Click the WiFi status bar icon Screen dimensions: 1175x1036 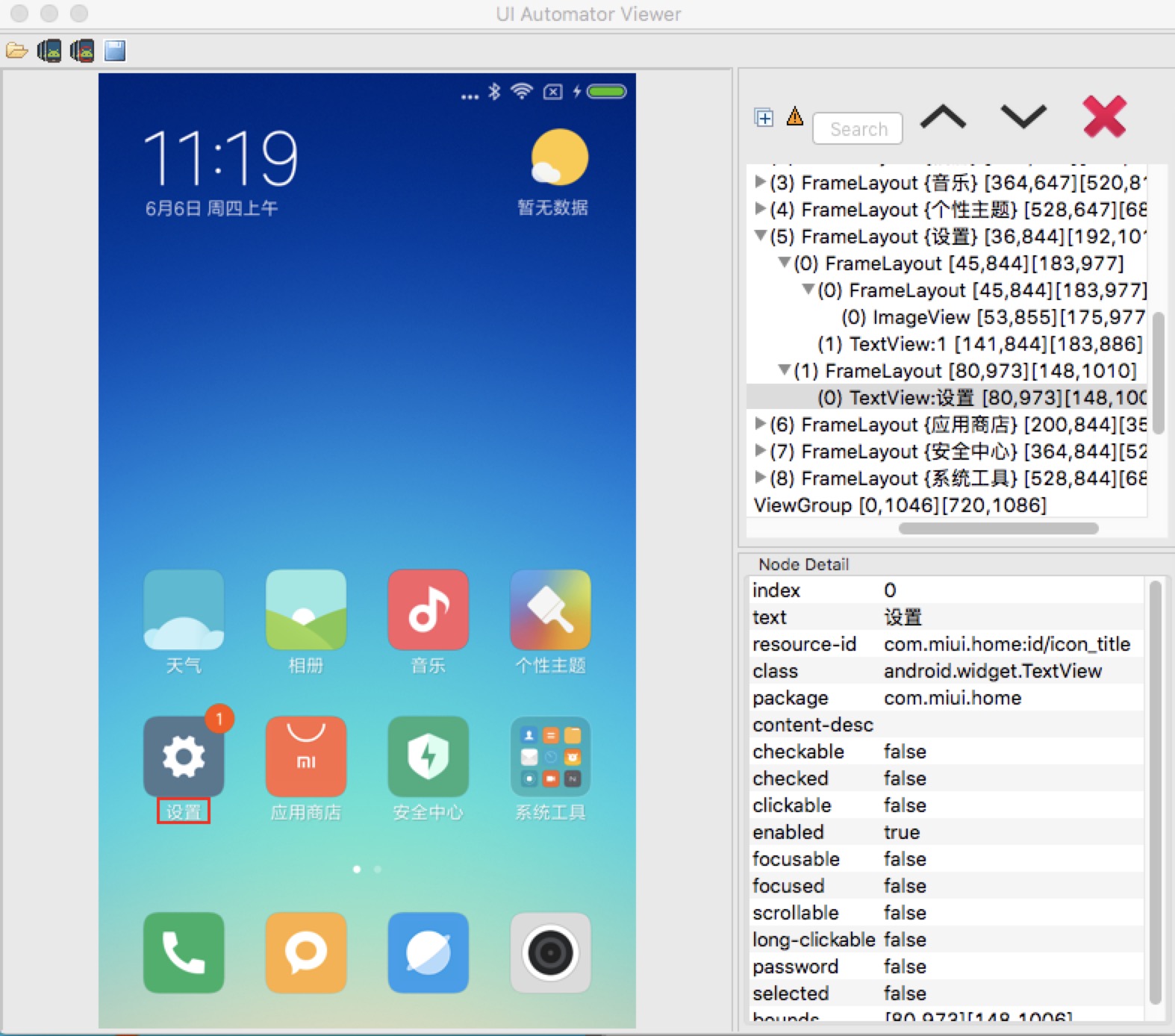[x=522, y=91]
